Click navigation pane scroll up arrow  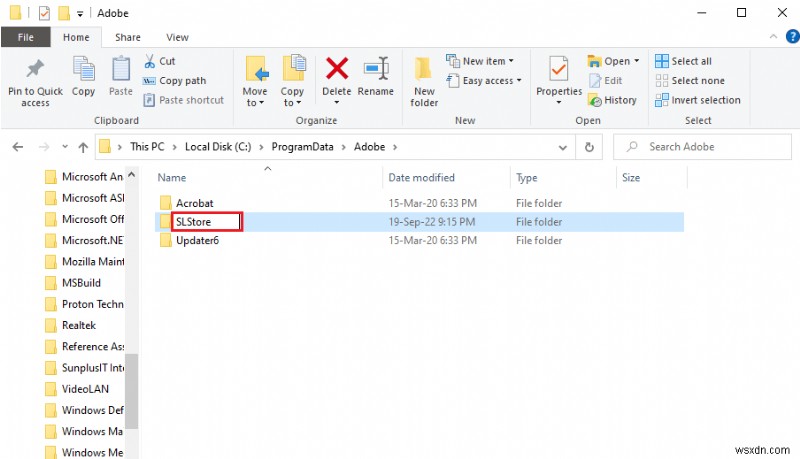tap(132, 174)
